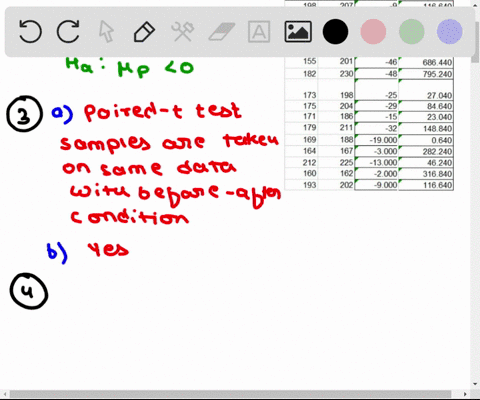Select table cell 171
The width and height of the screenshot is (480, 400).
[301, 117]
